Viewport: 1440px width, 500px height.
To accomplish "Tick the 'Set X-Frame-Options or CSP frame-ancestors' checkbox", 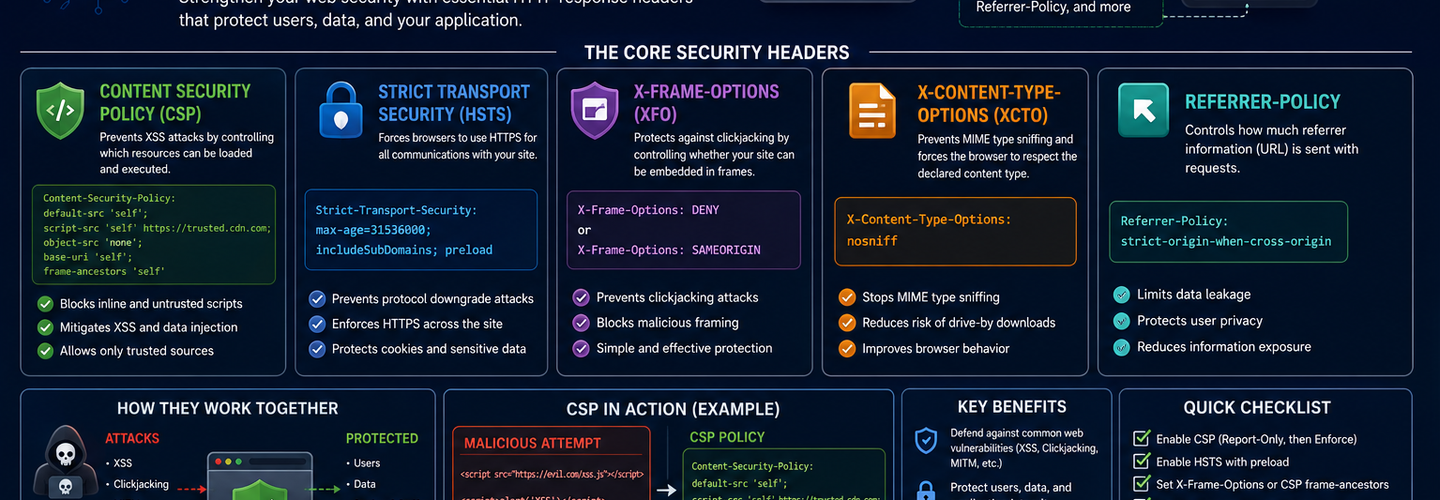I will click(1141, 485).
